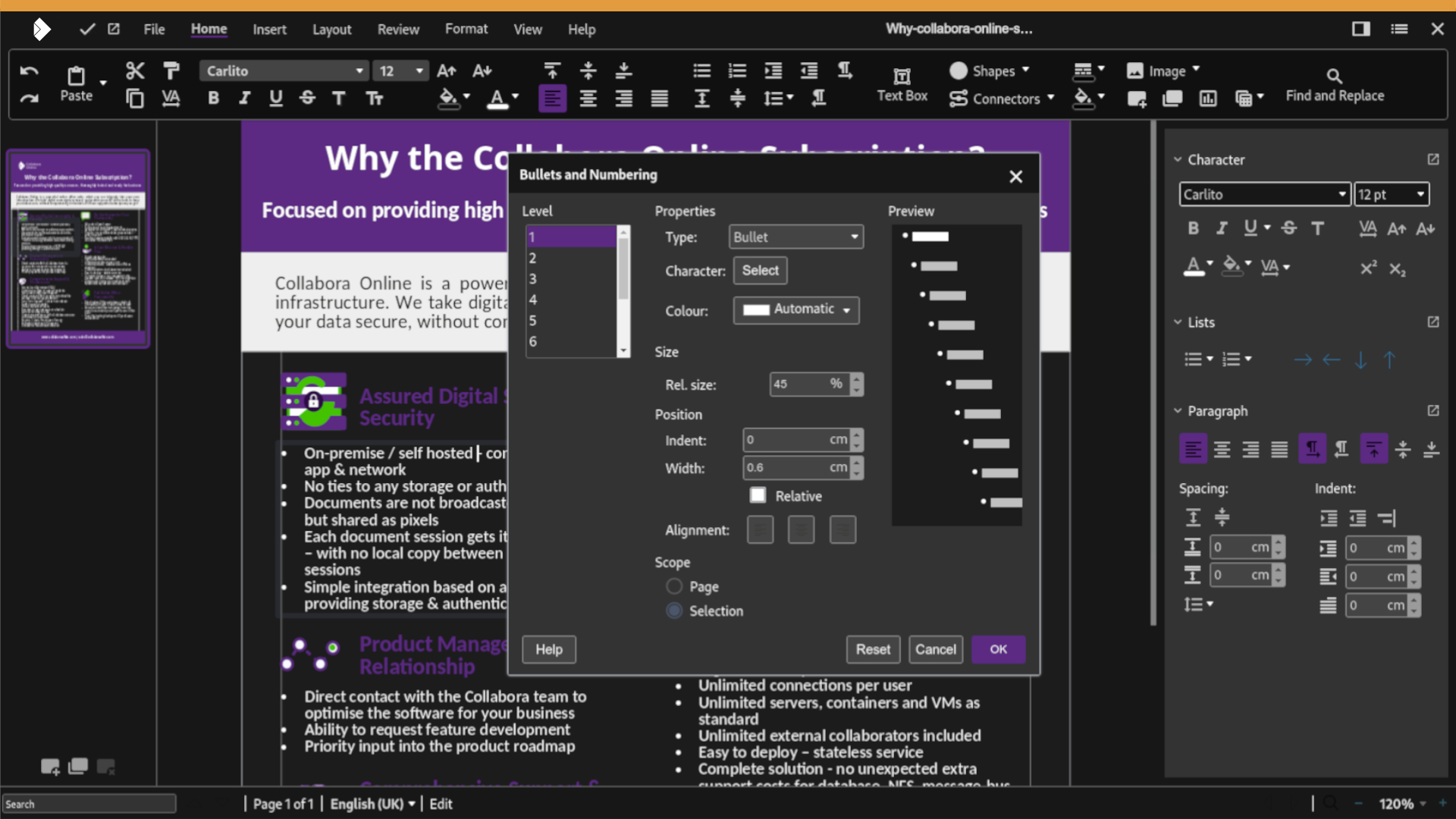The height and width of the screenshot is (819, 1456).
Task: Open the Type Bullet dropdown
Action: pos(795,237)
